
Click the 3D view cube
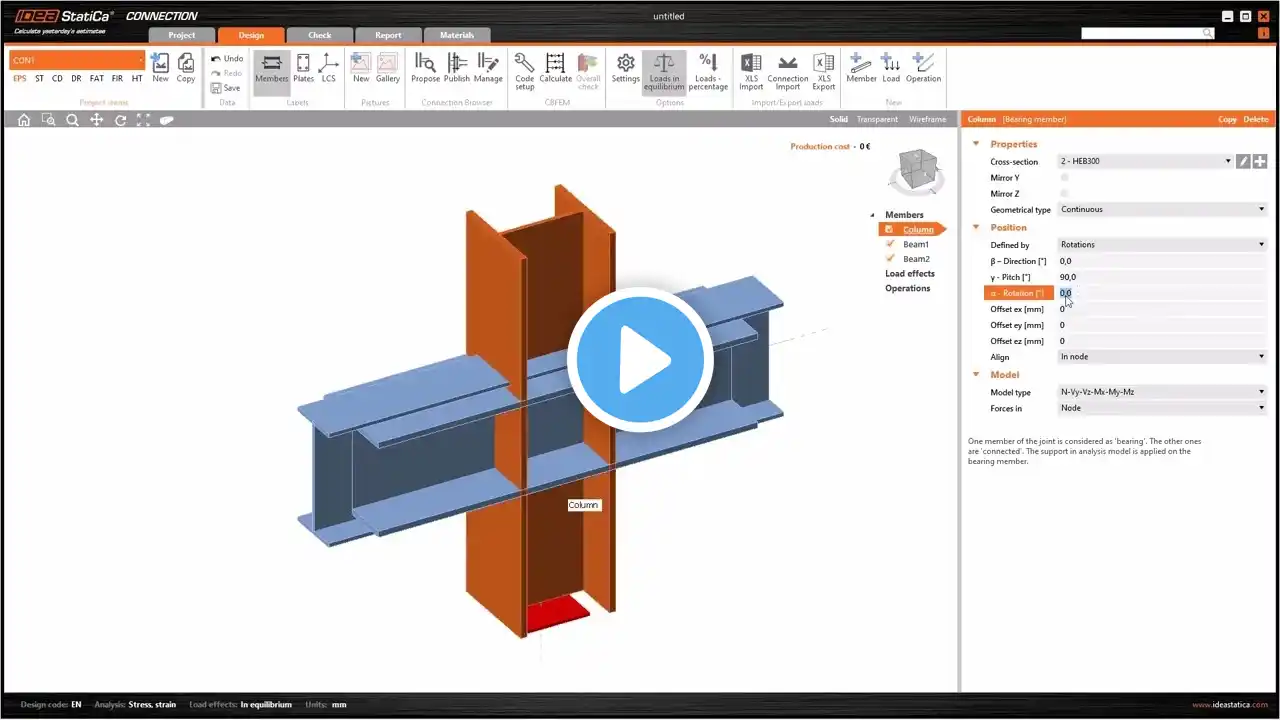click(x=917, y=171)
